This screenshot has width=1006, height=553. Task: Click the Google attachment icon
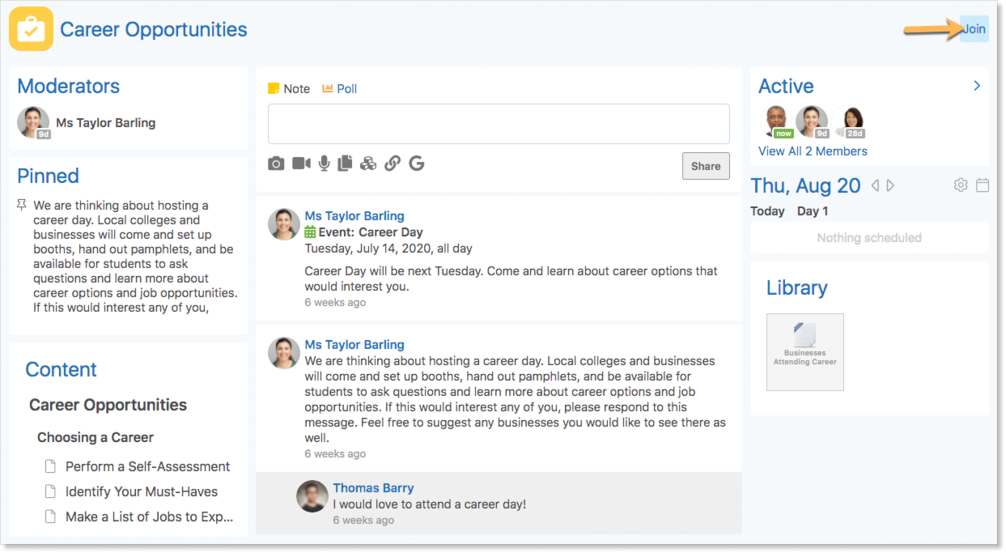[x=416, y=164]
